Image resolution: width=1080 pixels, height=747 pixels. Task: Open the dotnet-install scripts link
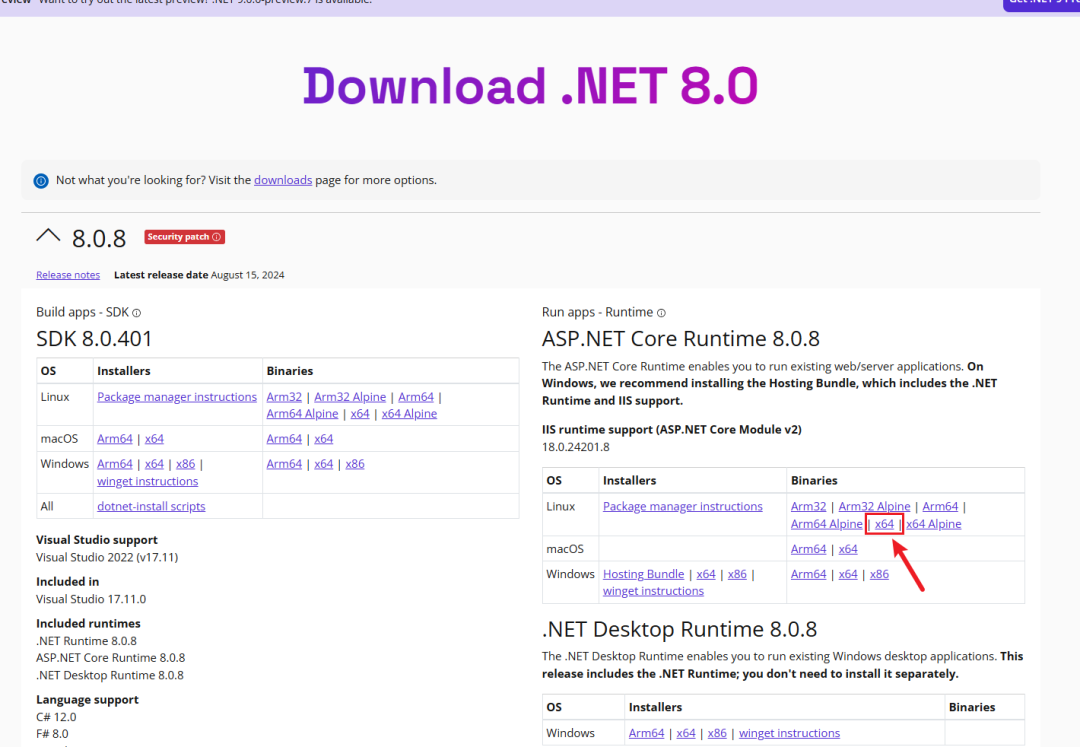[151, 505]
